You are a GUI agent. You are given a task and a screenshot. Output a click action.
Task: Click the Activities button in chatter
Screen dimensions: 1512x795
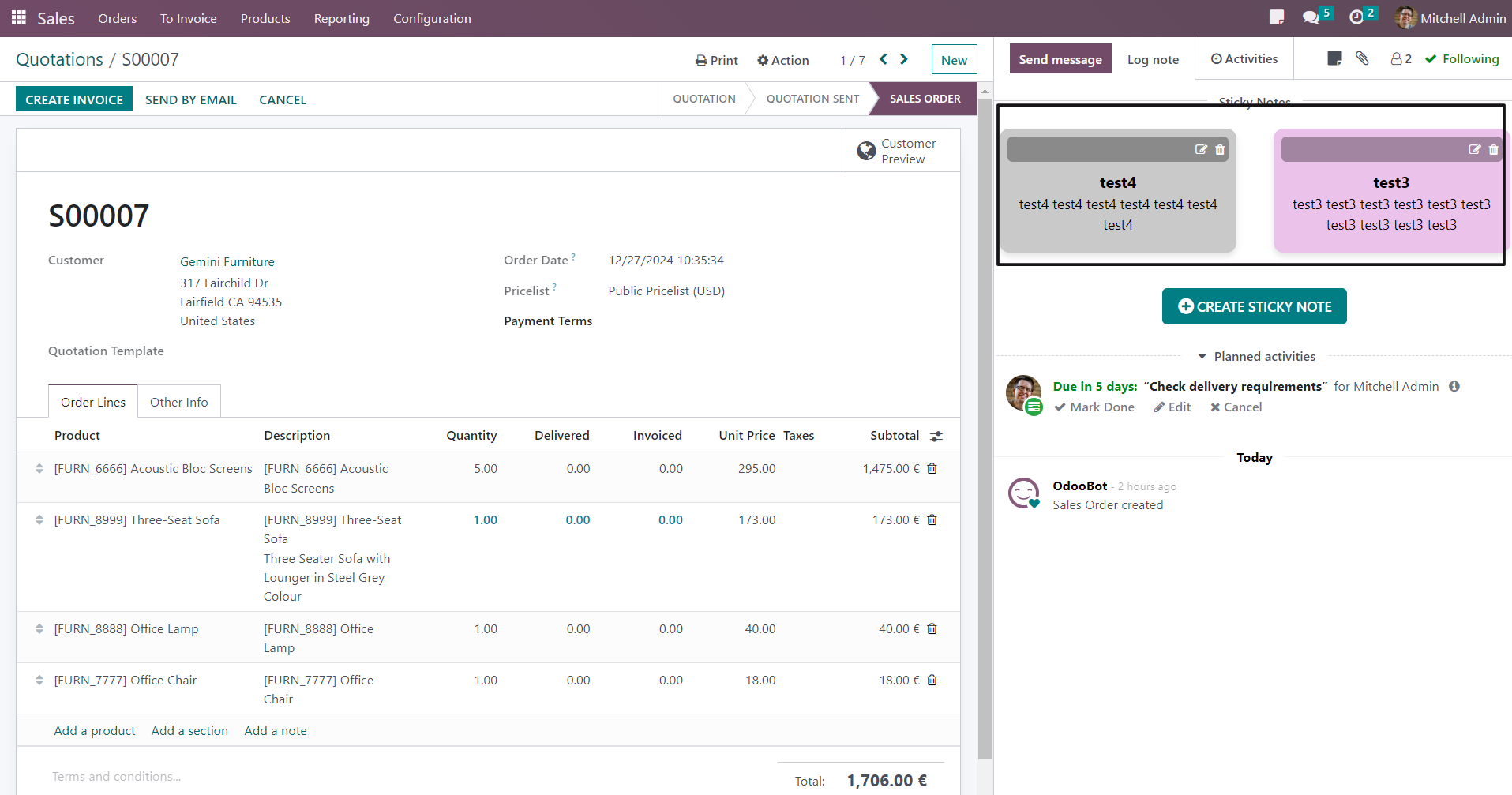(x=1244, y=58)
